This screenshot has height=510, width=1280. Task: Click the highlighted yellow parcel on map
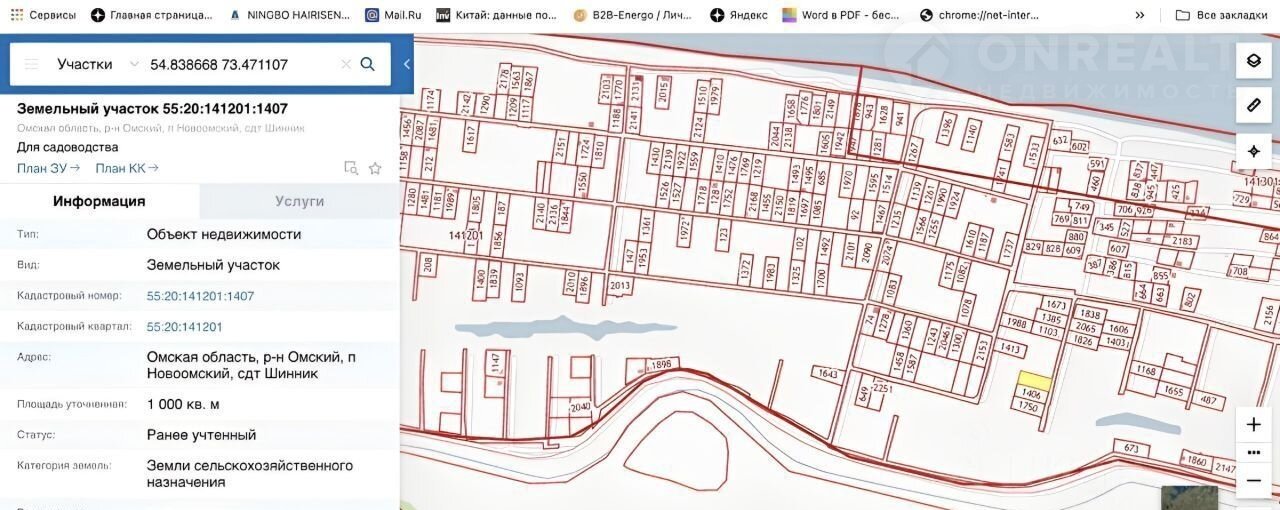pos(1034,381)
